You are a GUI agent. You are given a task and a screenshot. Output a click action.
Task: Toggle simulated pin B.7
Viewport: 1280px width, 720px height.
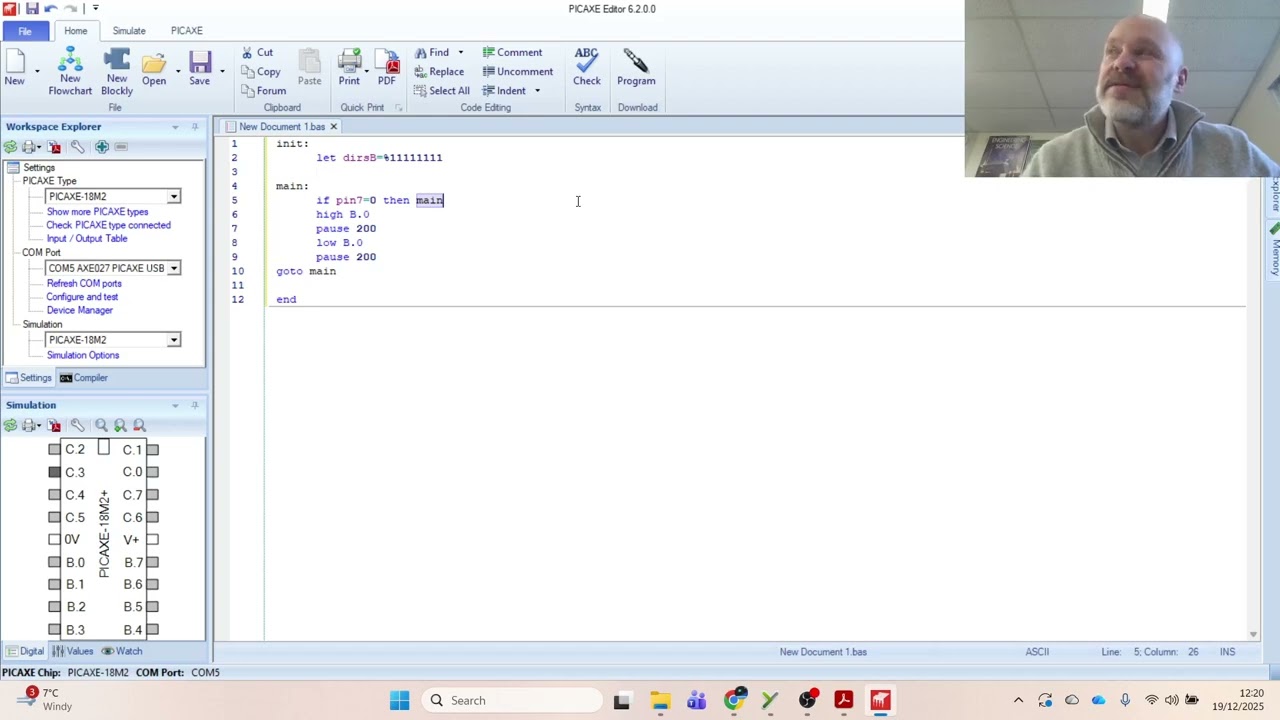click(152, 562)
